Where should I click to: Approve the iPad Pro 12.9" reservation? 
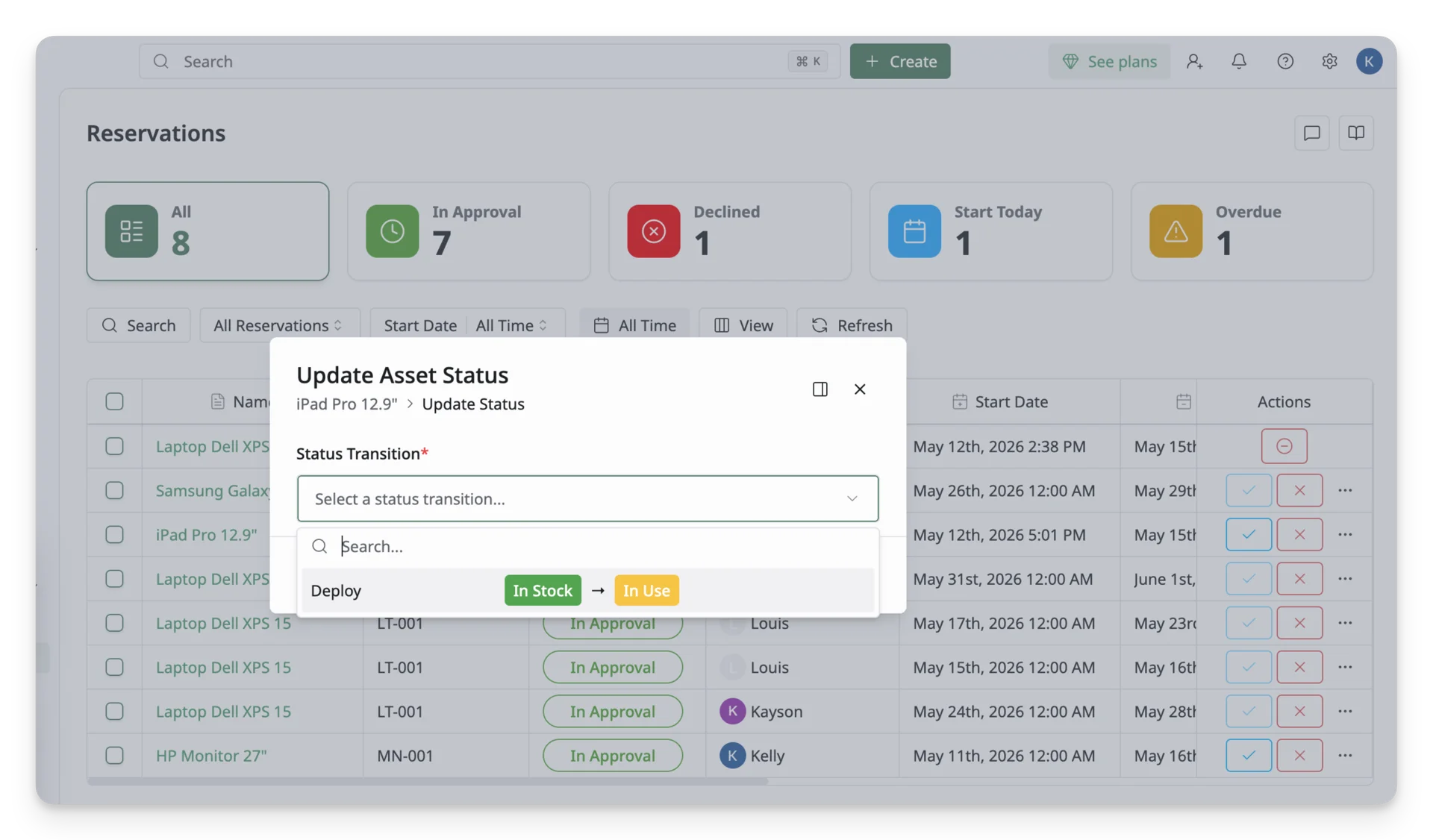1248,534
